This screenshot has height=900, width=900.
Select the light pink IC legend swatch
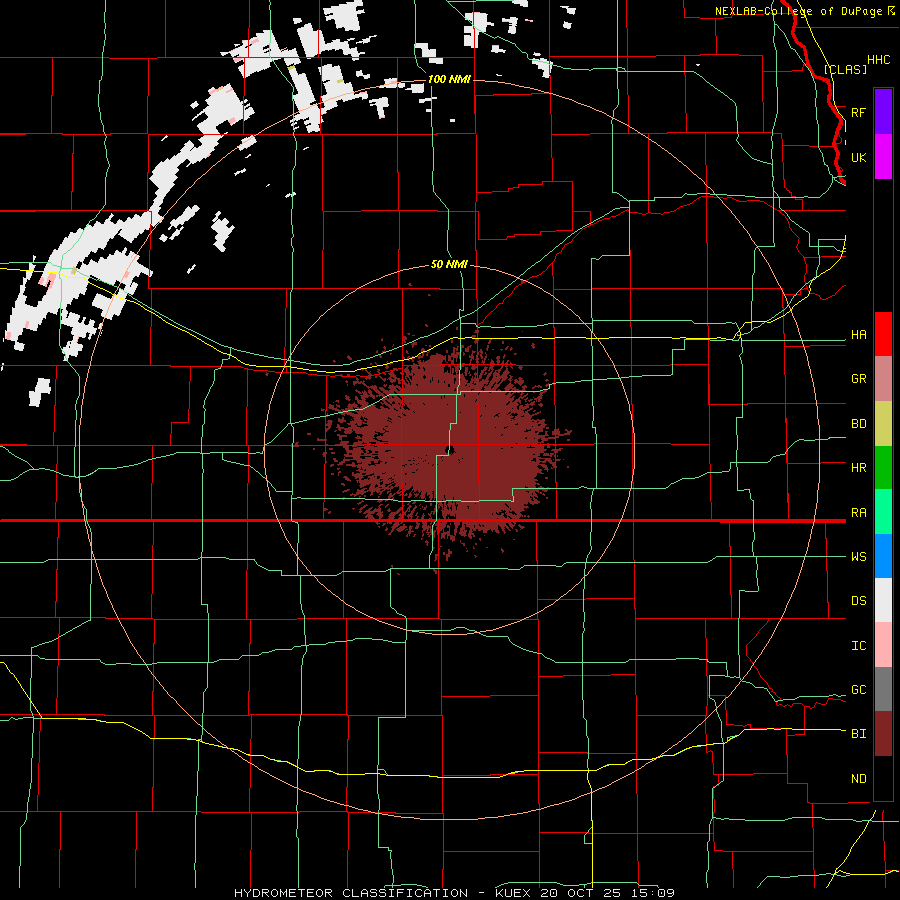click(x=883, y=645)
